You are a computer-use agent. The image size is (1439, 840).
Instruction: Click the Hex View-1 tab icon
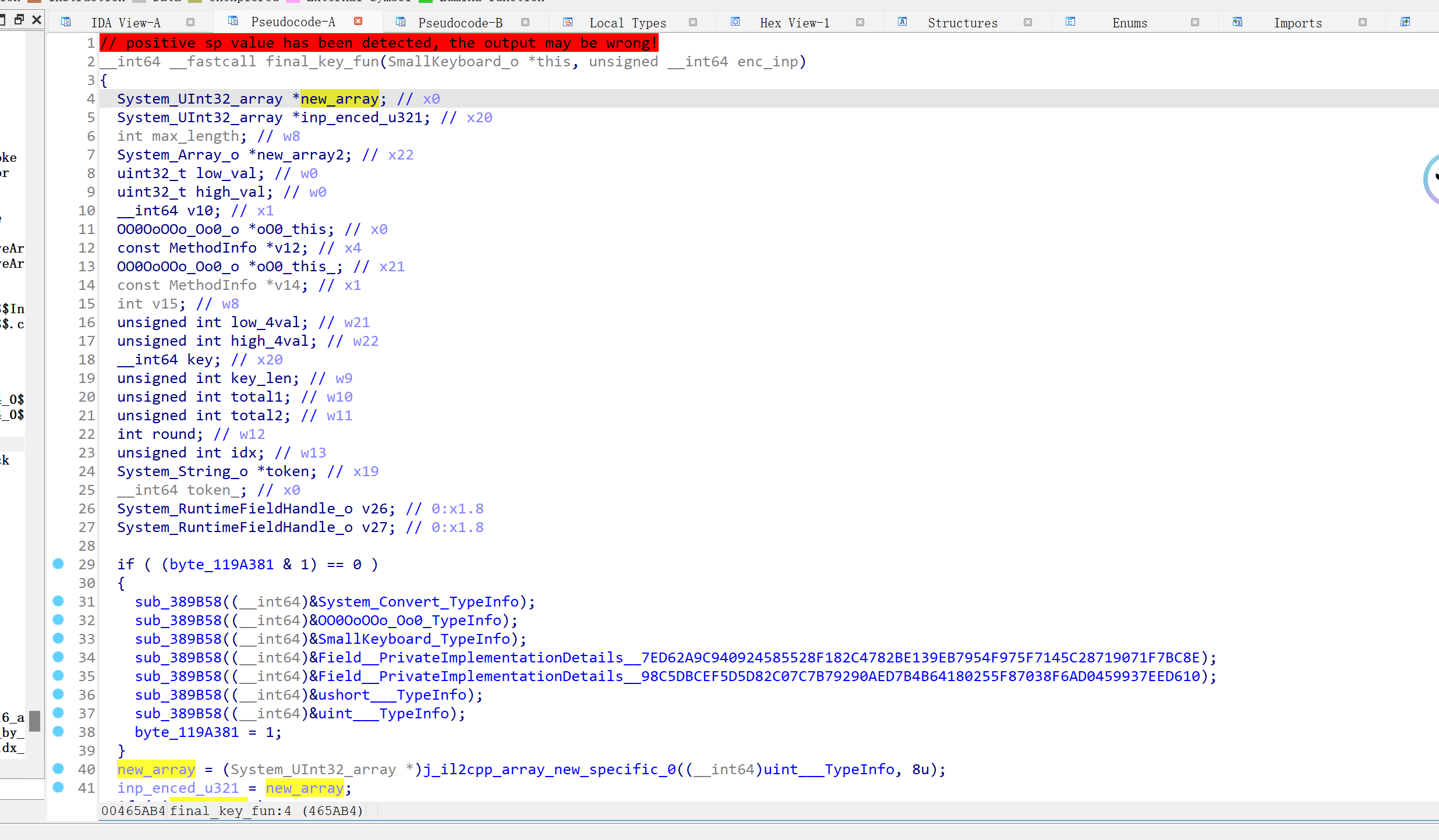coord(736,22)
